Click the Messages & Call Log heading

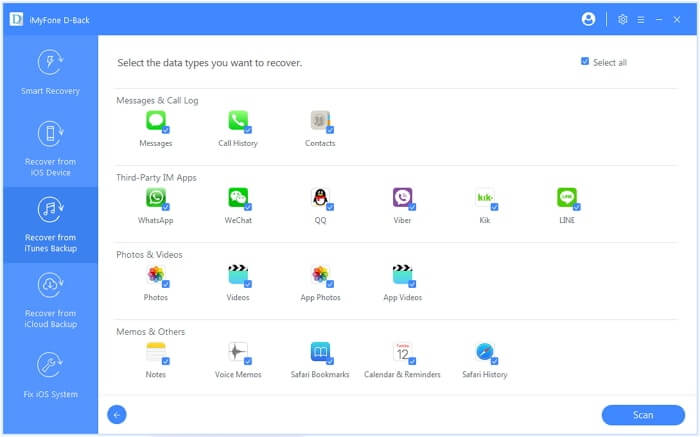[157, 100]
